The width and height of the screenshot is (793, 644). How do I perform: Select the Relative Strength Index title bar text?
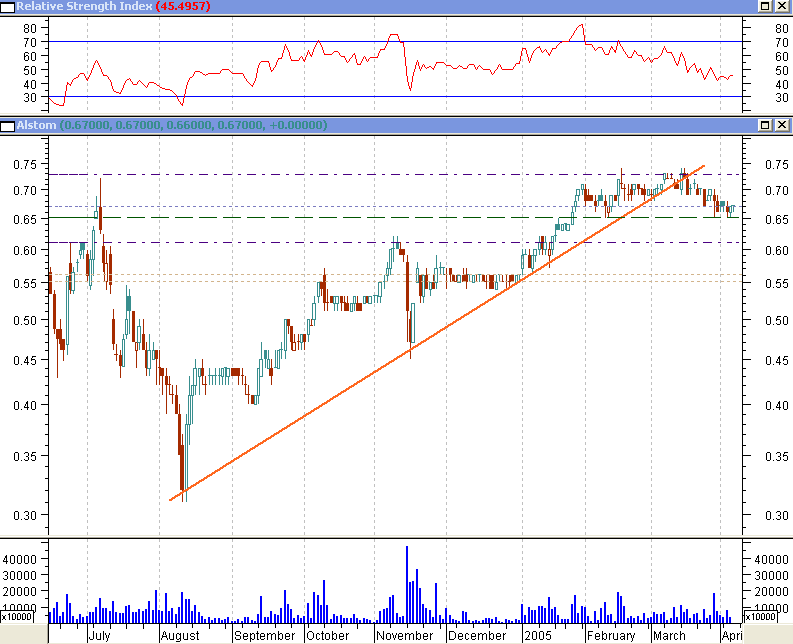84,6
